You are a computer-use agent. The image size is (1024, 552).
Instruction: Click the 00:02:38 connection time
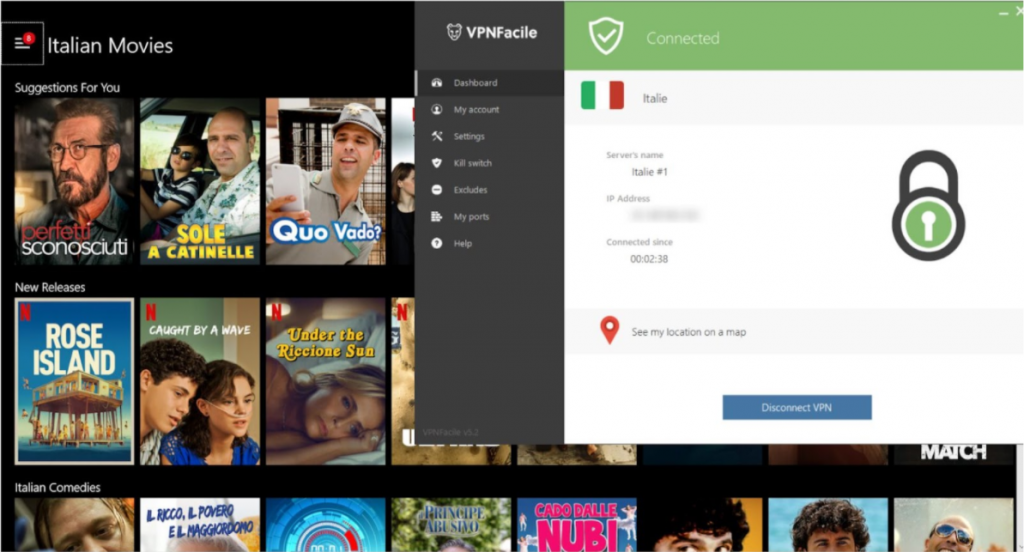click(x=648, y=259)
